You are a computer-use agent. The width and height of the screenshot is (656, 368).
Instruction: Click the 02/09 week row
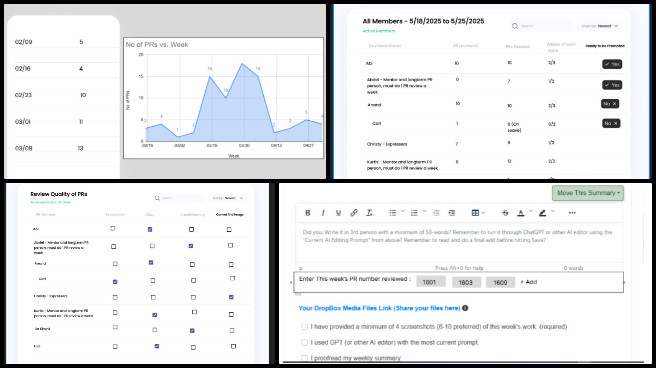pyautogui.click(x=64, y=42)
